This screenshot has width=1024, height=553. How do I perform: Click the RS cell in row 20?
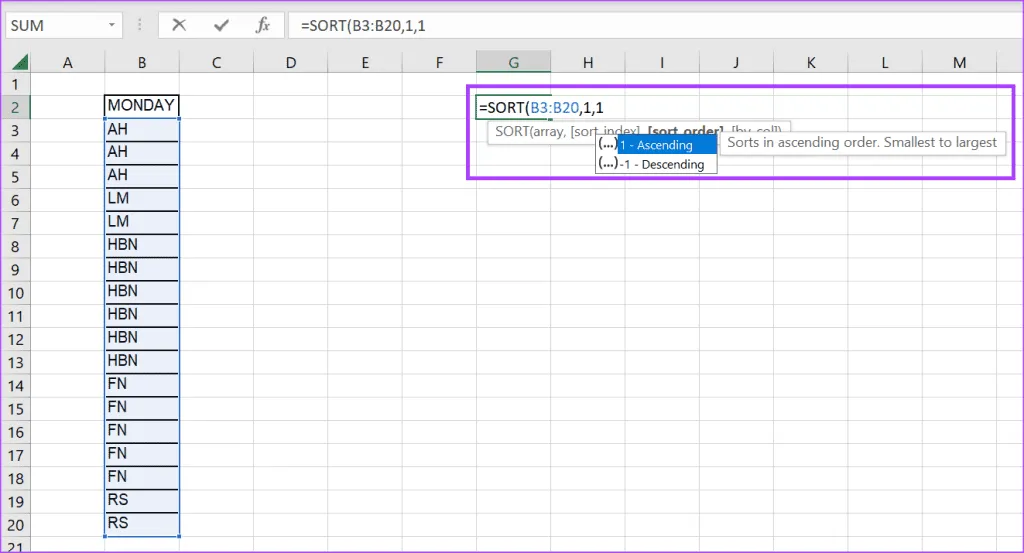point(142,523)
